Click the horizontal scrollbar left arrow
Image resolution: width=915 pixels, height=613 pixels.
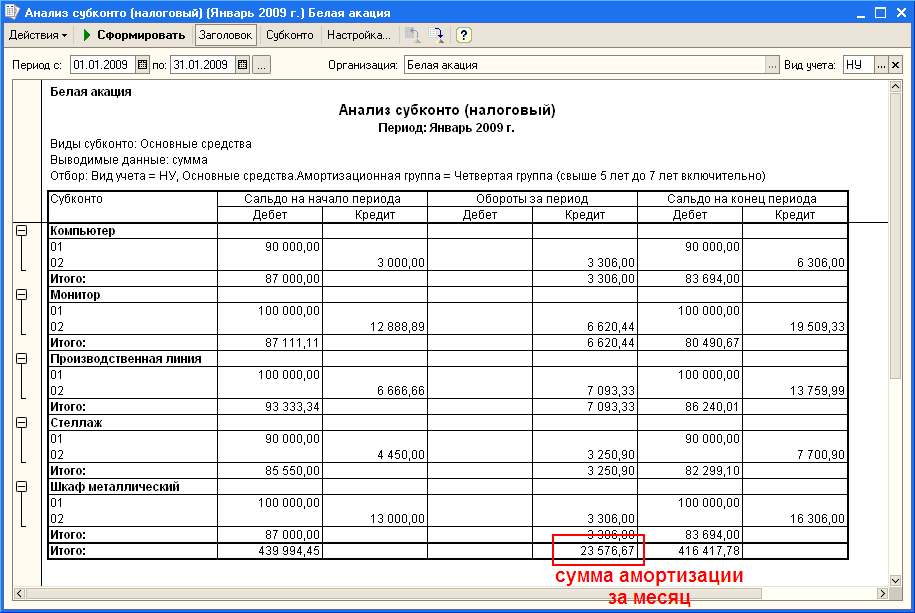(19, 593)
